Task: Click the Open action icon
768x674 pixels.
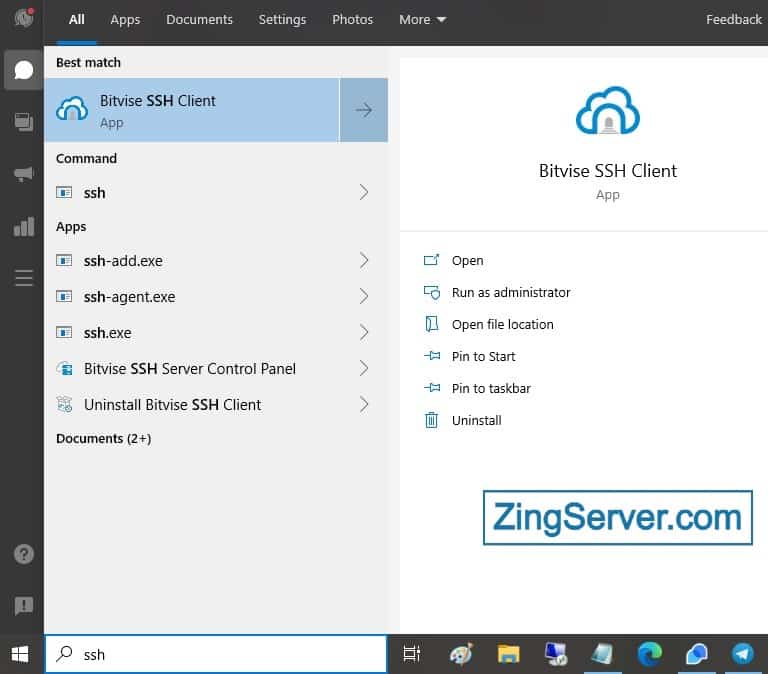Action: [x=432, y=260]
